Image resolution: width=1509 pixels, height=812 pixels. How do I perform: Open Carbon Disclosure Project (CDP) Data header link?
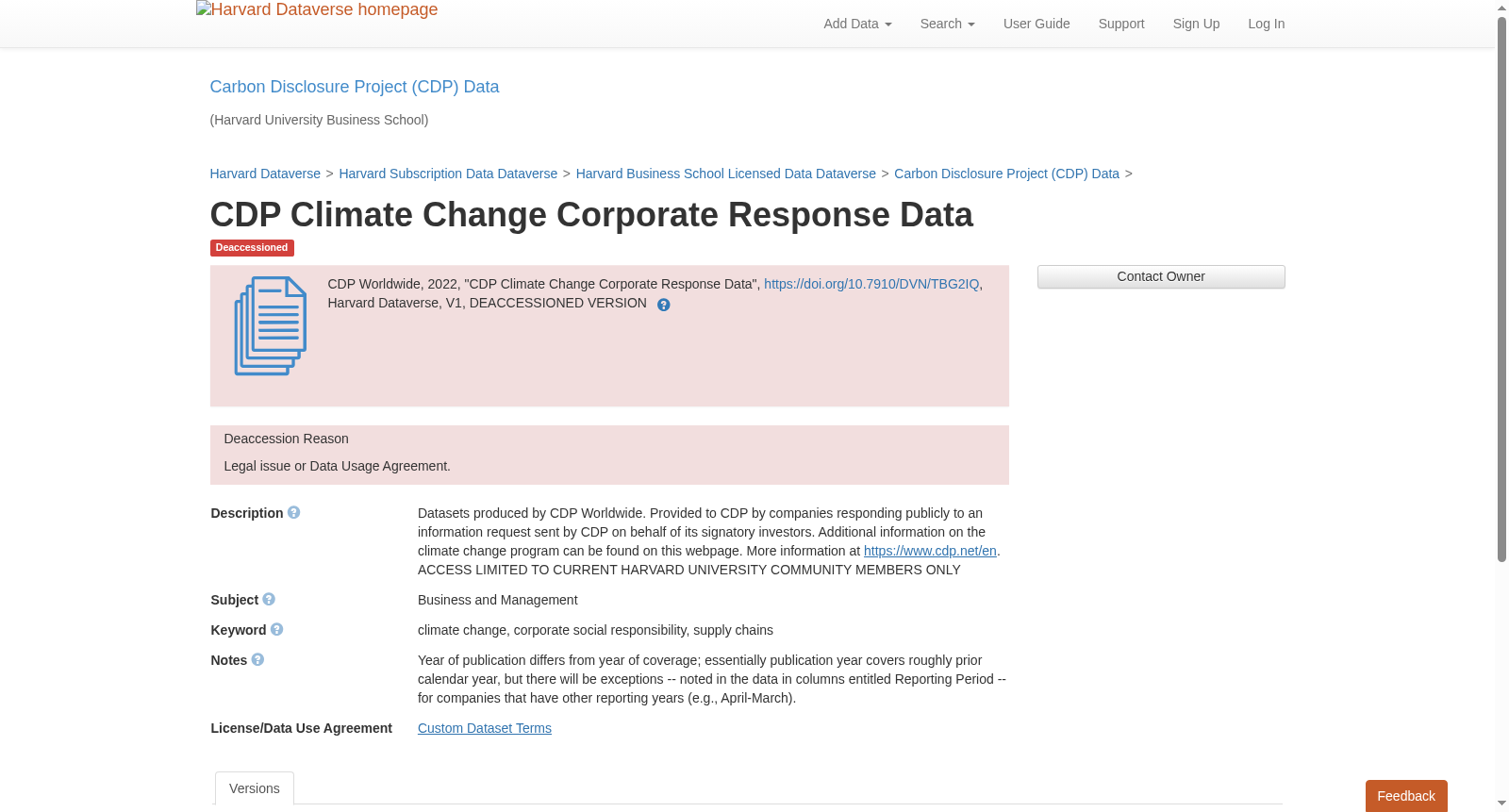355,87
